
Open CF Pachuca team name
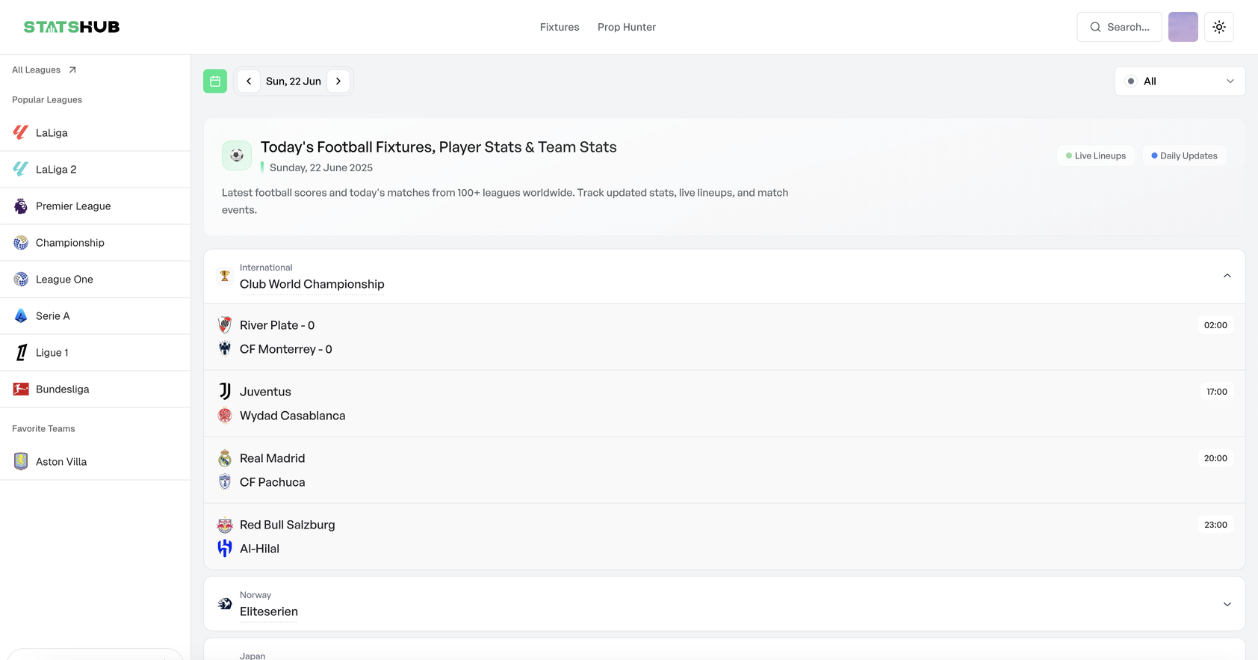(x=272, y=482)
